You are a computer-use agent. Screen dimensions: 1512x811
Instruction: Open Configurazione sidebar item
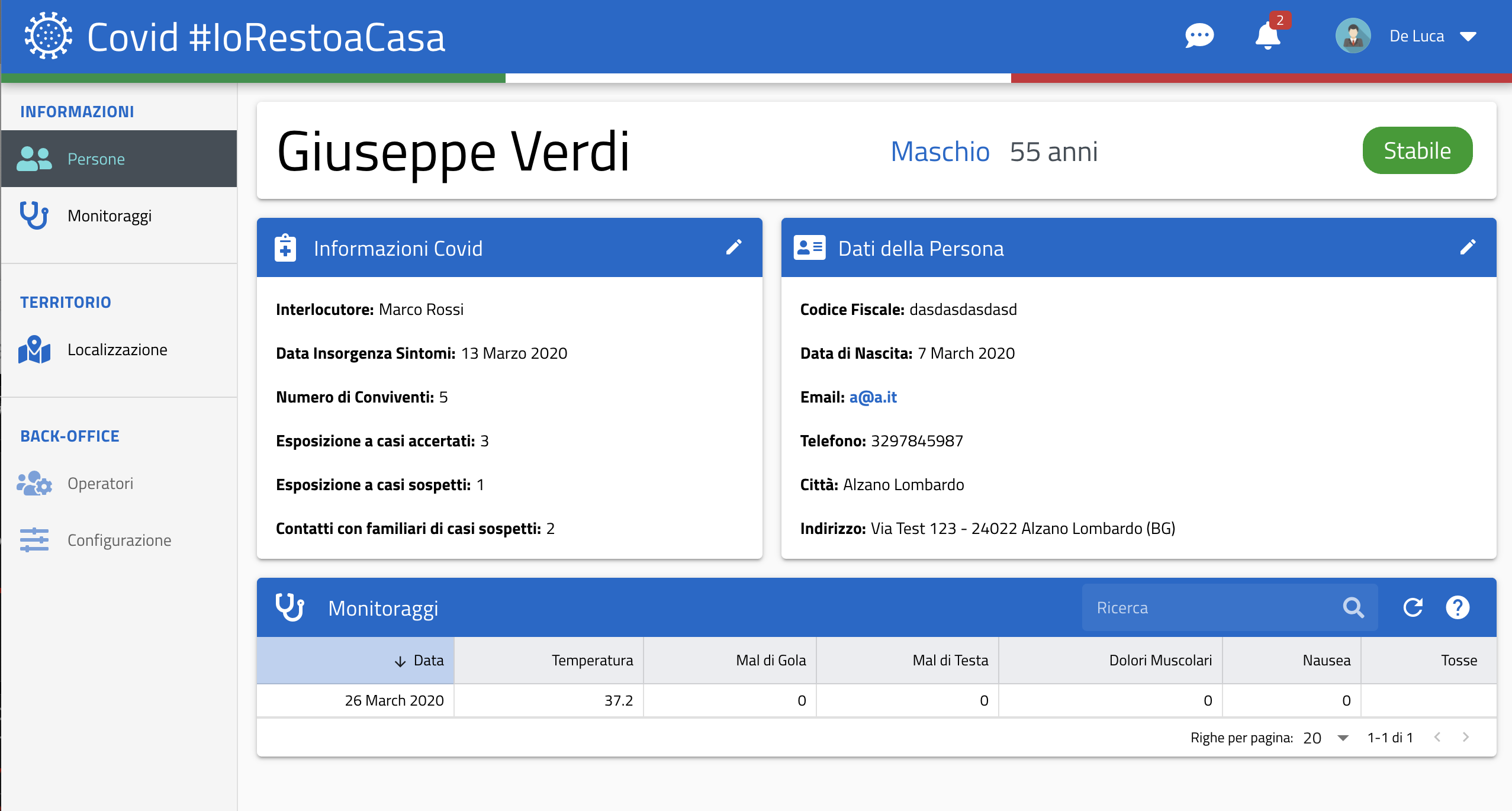point(119,540)
